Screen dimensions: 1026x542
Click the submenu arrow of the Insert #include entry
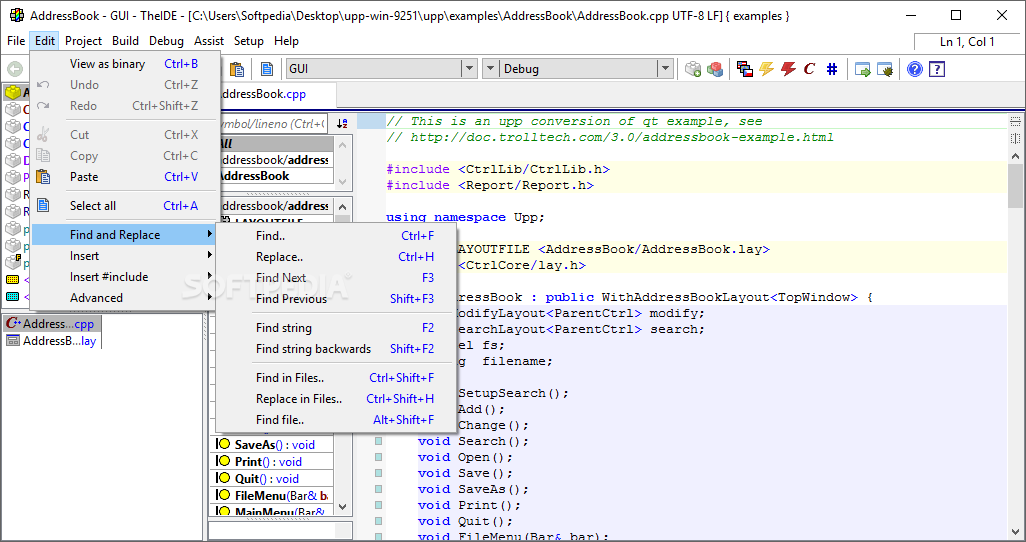click(x=209, y=276)
